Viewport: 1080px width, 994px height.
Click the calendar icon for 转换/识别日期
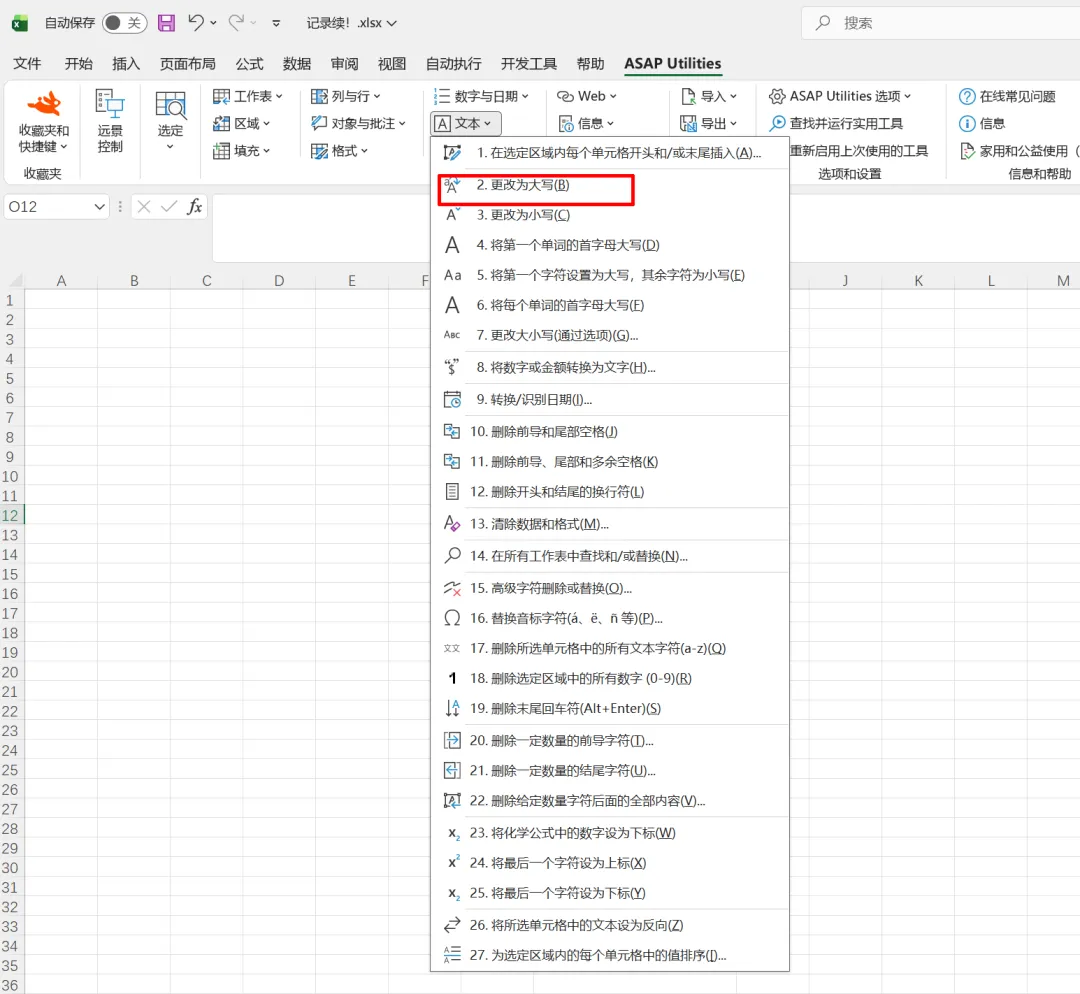tap(452, 400)
